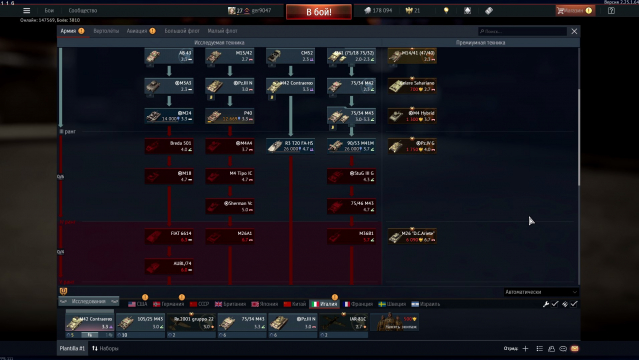The height and width of the screenshot is (360, 639).
Task: Open the squad mail envelope icon
Action: coord(575,349)
